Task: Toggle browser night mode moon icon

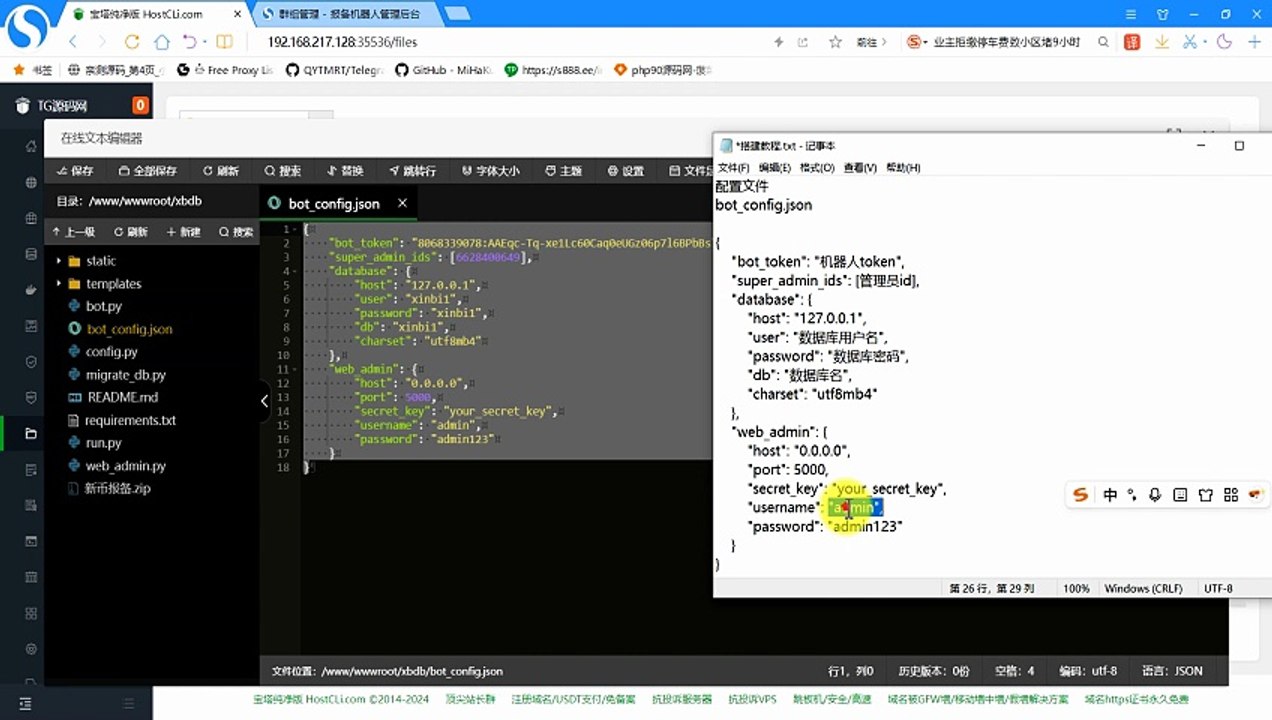Action: [1224, 42]
